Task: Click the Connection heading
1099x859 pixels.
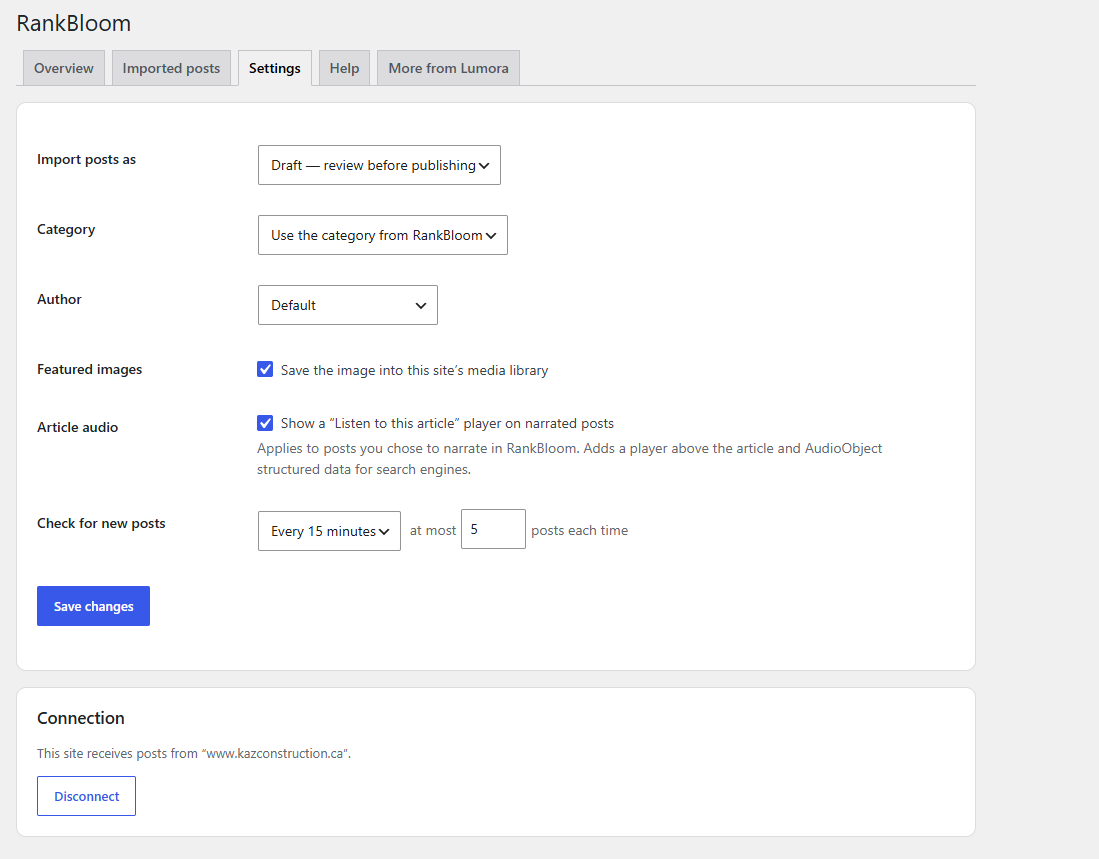Action: pos(81,718)
